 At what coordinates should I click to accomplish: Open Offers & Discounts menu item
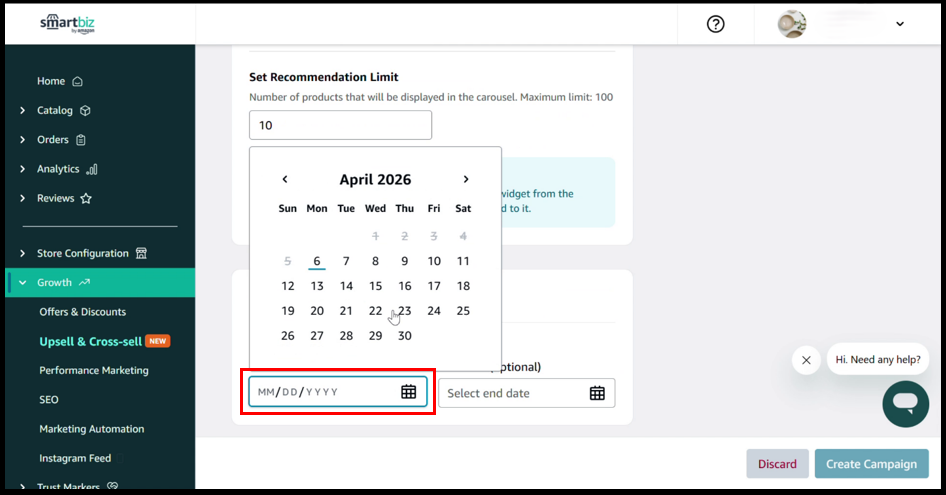click(x=83, y=312)
